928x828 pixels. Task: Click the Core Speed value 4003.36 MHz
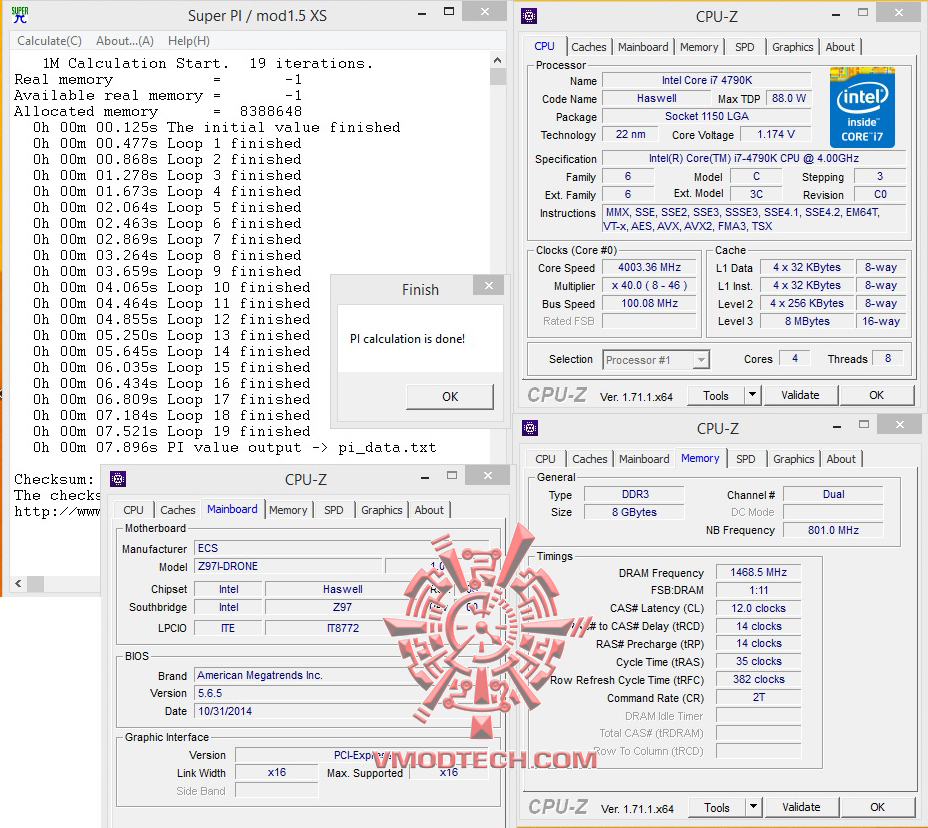point(649,267)
